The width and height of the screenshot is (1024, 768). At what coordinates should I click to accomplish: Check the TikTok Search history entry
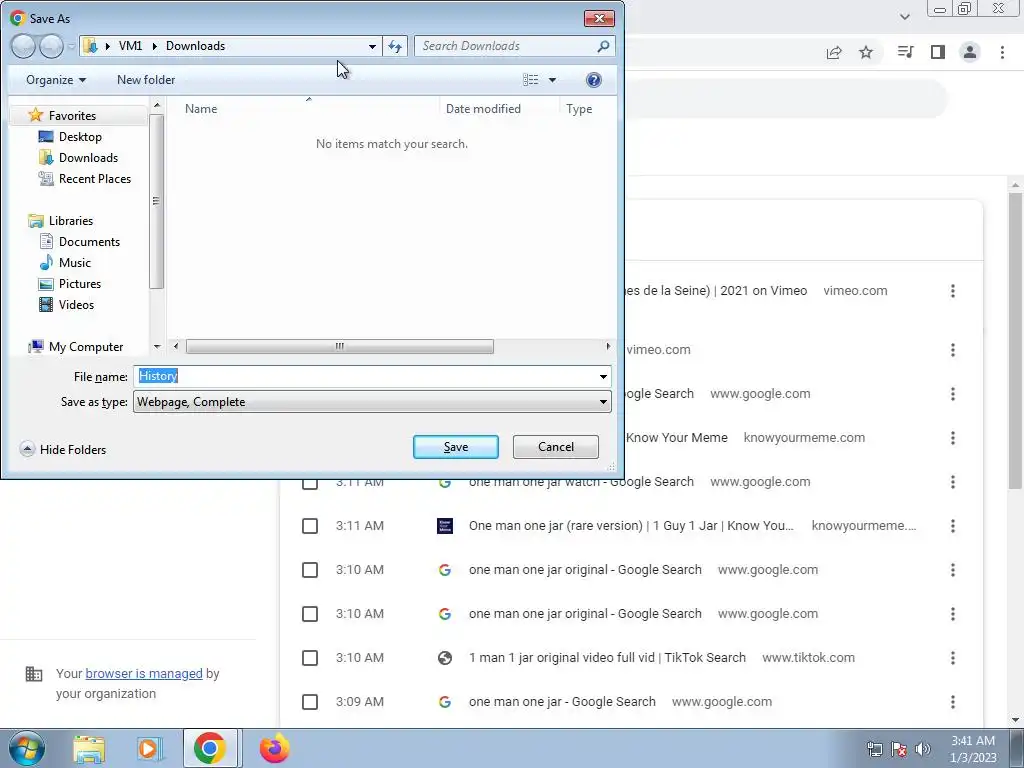(310, 658)
